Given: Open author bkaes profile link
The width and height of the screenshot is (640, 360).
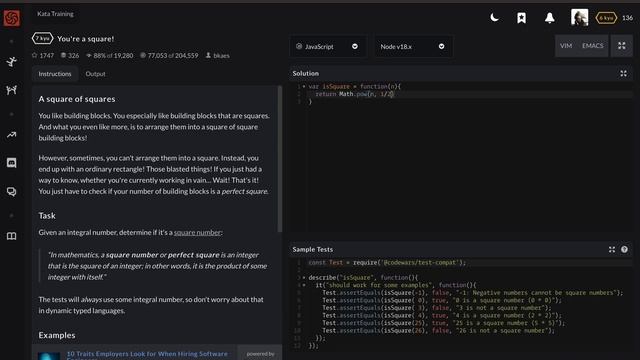Looking at the screenshot, I should tap(221, 56).
